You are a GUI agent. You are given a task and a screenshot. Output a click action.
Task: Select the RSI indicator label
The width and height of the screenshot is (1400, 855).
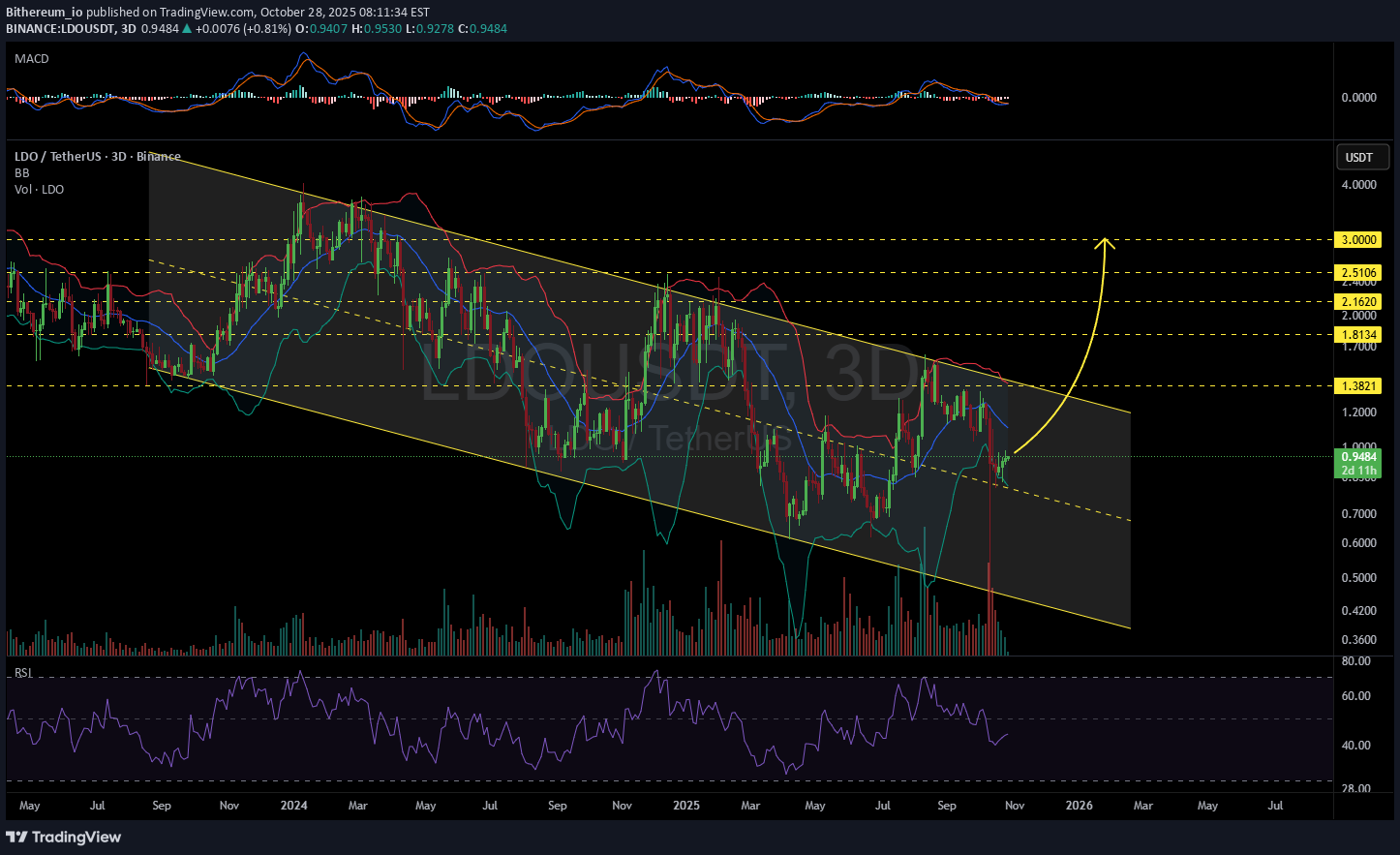pyautogui.click(x=22, y=672)
